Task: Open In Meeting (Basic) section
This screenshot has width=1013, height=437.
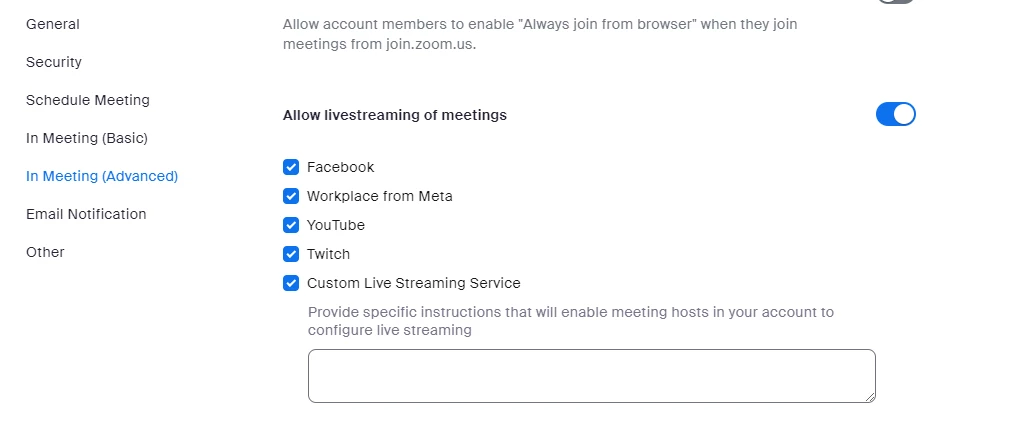Action: tap(87, 138)
